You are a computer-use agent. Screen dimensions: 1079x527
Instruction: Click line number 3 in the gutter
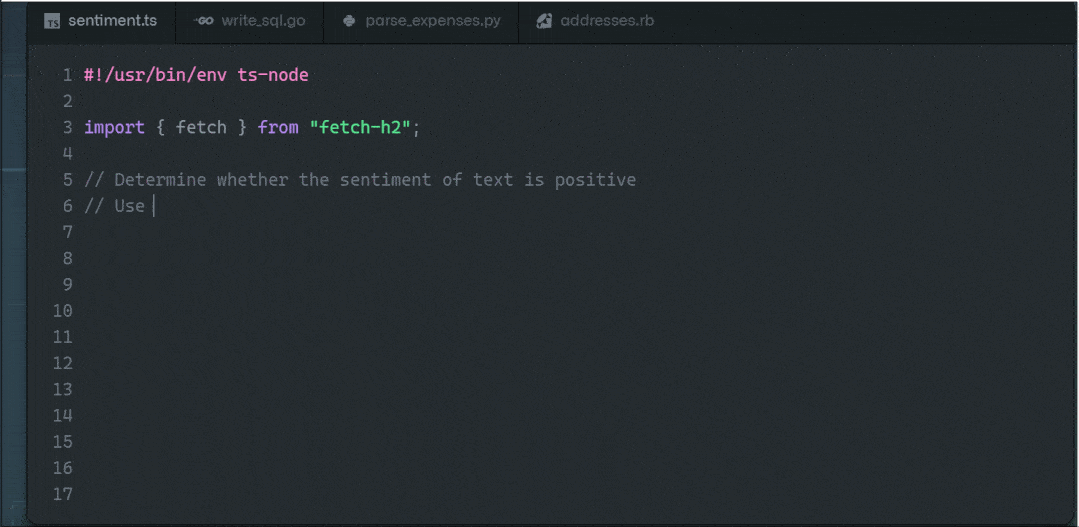pos(67,127)
